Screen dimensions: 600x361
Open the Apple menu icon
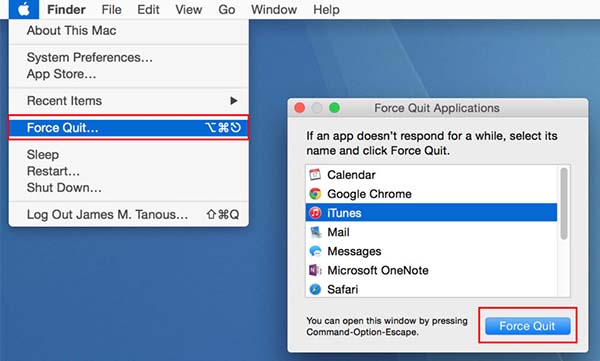click(24, 9)
